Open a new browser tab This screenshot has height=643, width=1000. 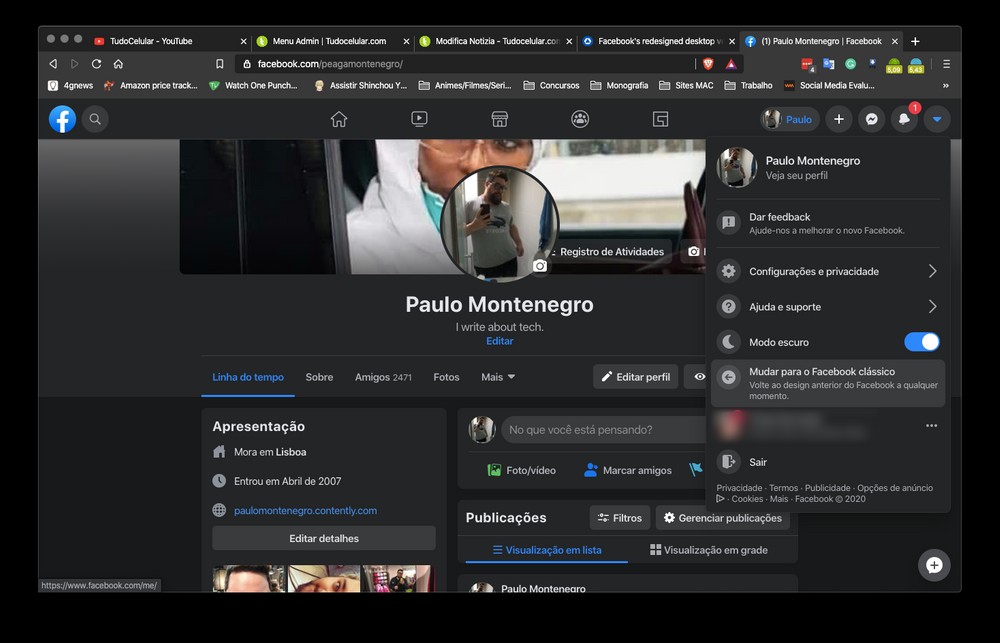coord(915,41)
